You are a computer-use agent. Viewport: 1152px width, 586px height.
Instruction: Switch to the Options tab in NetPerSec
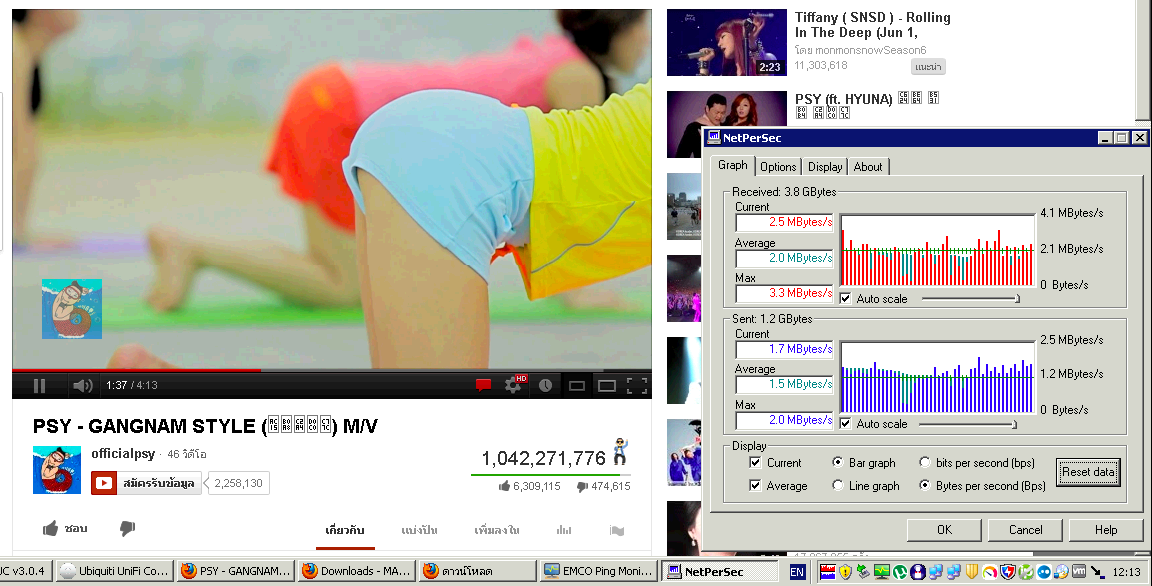(777, 167)
